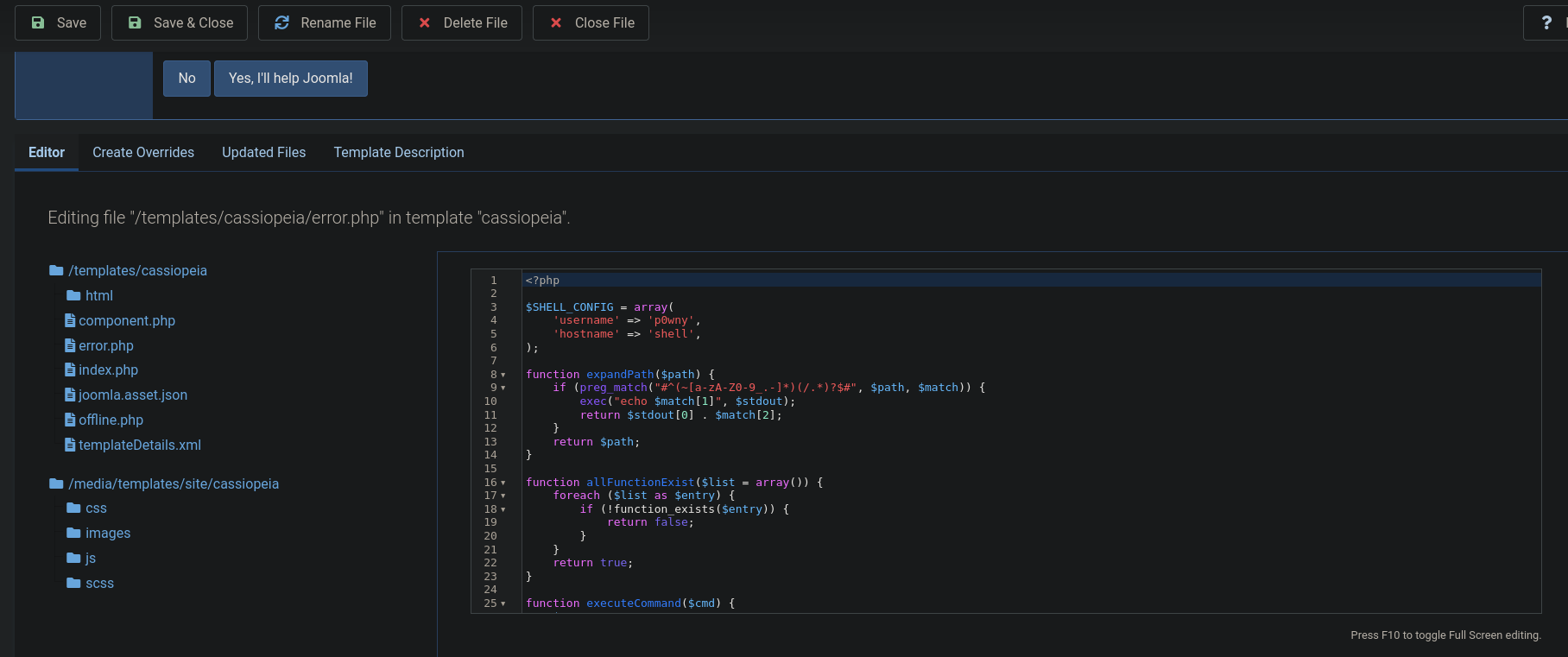The height and width of the screenshot is (657, 1568).
Task: Click line number 12 in the gutter
Action: [490, 428]
